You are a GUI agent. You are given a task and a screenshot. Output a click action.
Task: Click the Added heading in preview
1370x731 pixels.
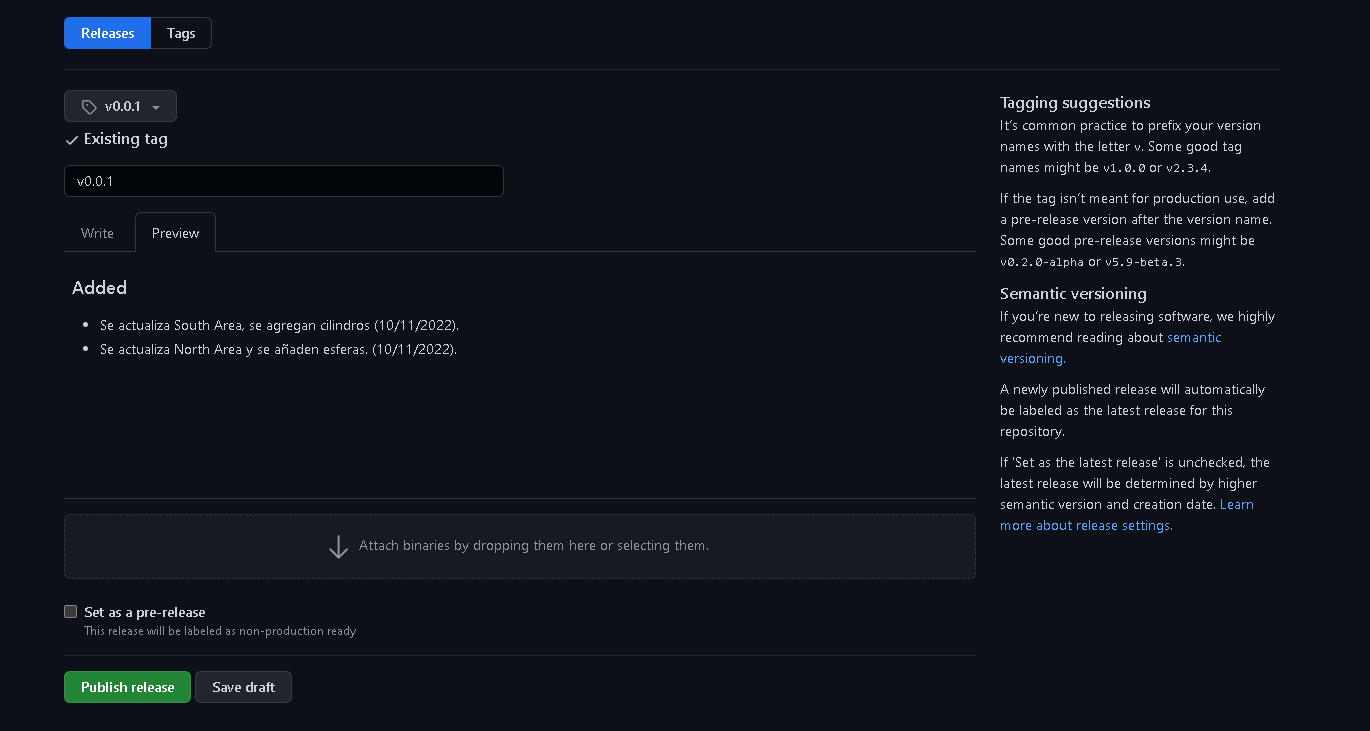[99, 288]
